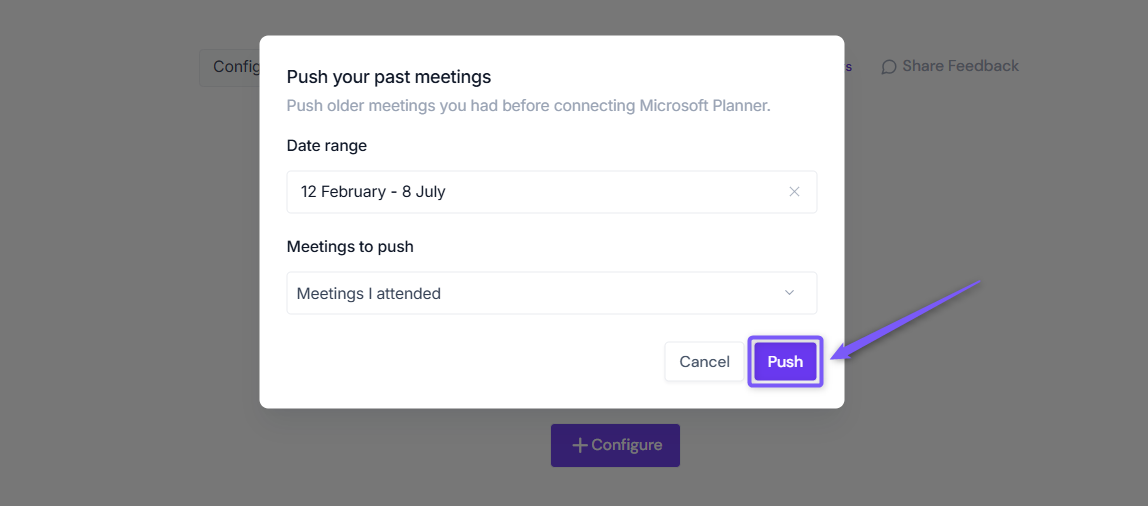Image resolution: width=1148 pixels, height=506 pixels.
Task: Click the 12 February - 8 July text
Action: (x=373, y=192)
